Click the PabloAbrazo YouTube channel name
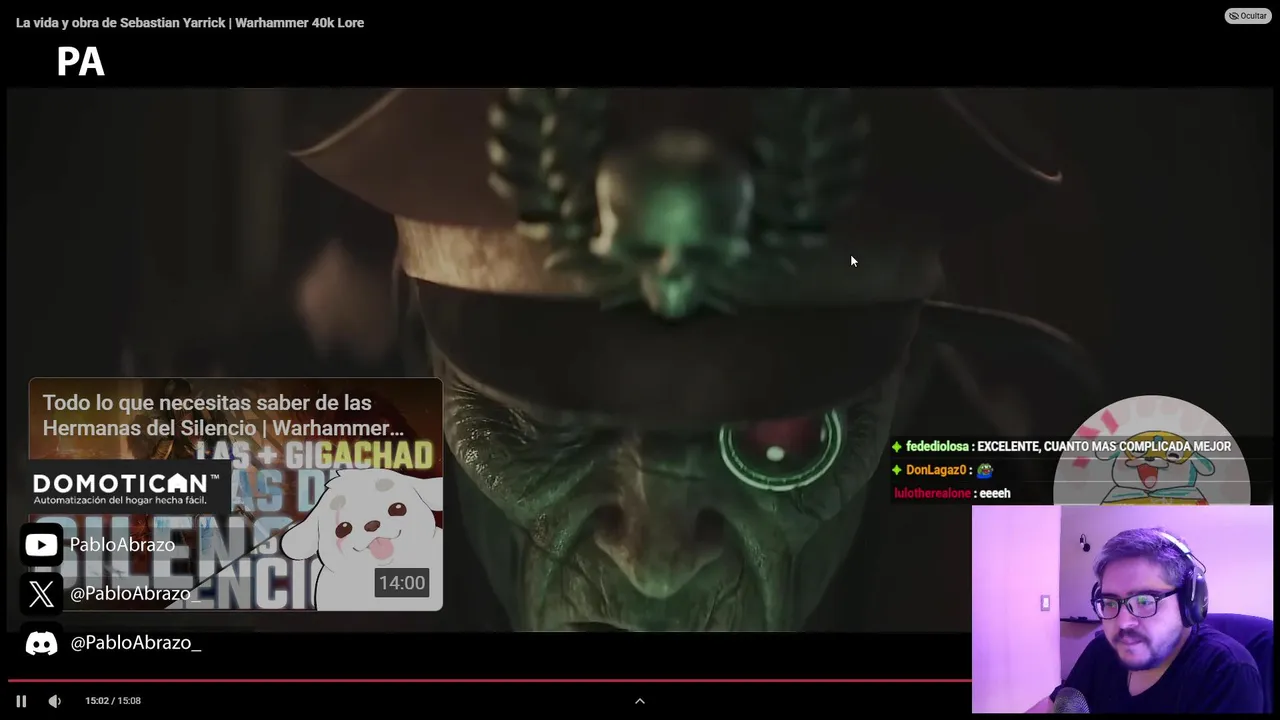Screen dimensions: 1280x720 pos(122,545)
